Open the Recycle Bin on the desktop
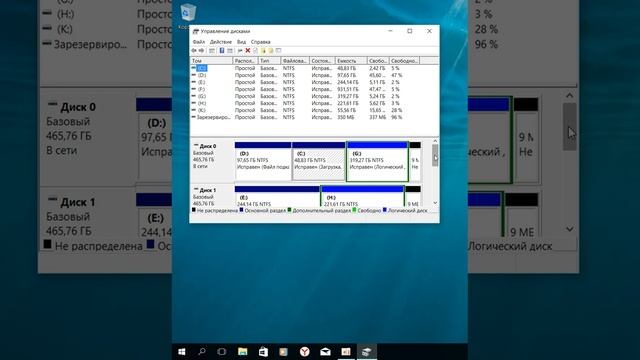640x360 pixels. click(188, 12)
